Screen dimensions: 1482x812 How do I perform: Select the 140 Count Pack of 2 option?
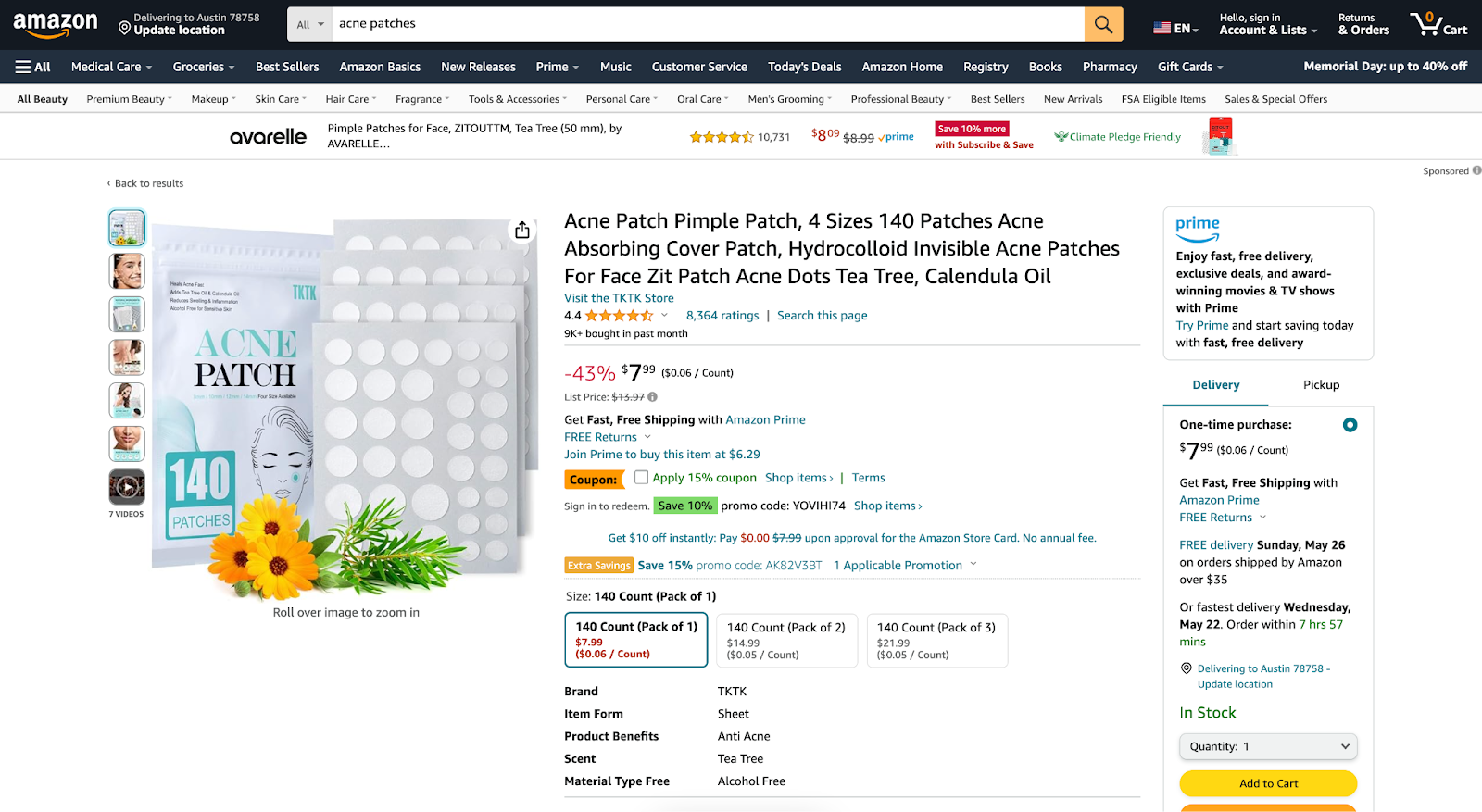(785, 640)
